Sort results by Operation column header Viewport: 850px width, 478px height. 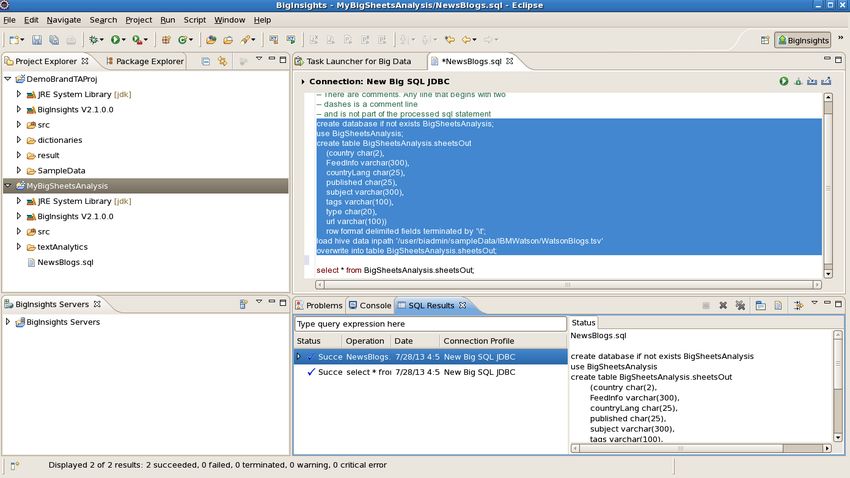point(365,341)
